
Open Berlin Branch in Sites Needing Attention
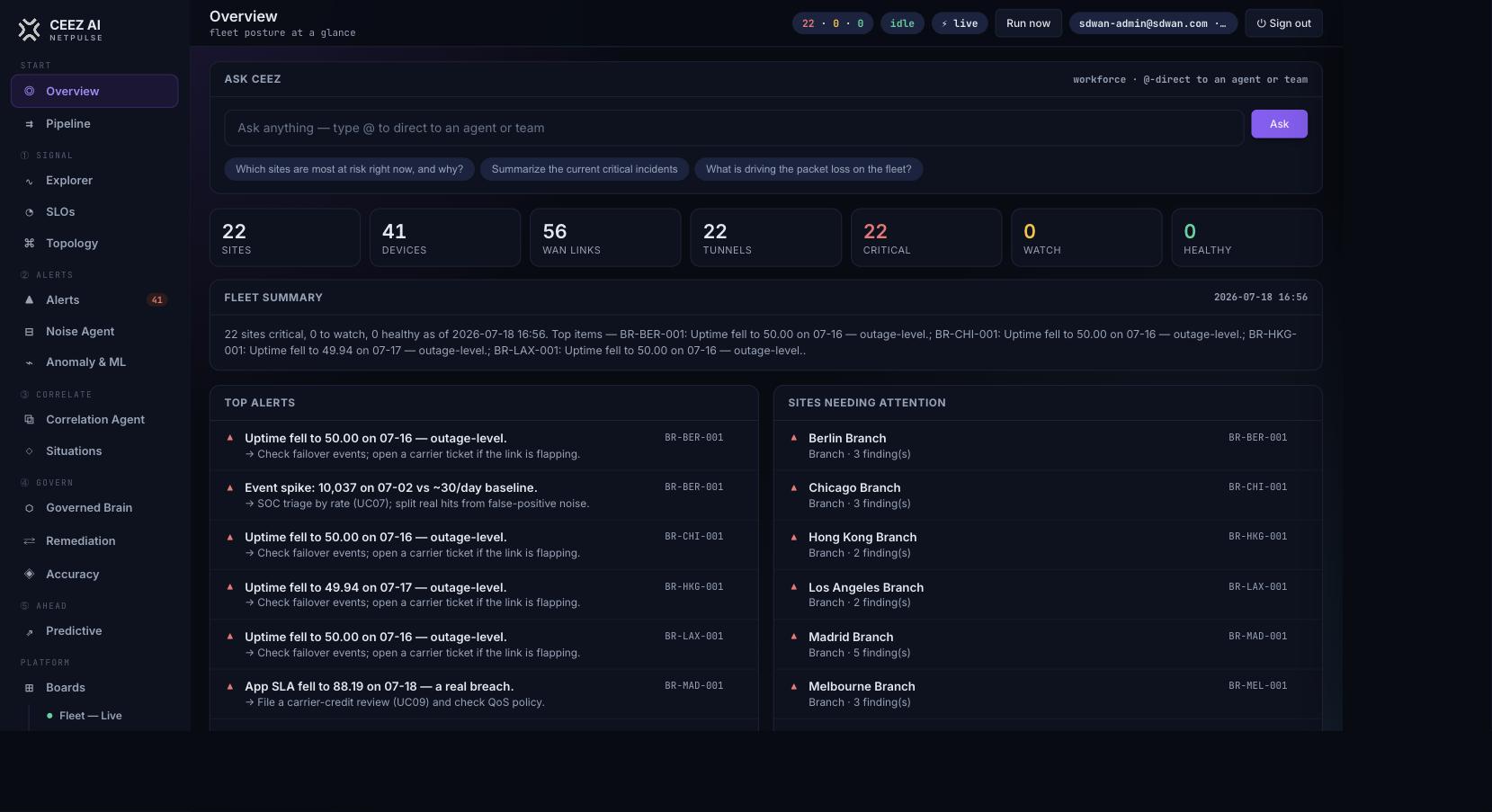tap(1048, 445)
